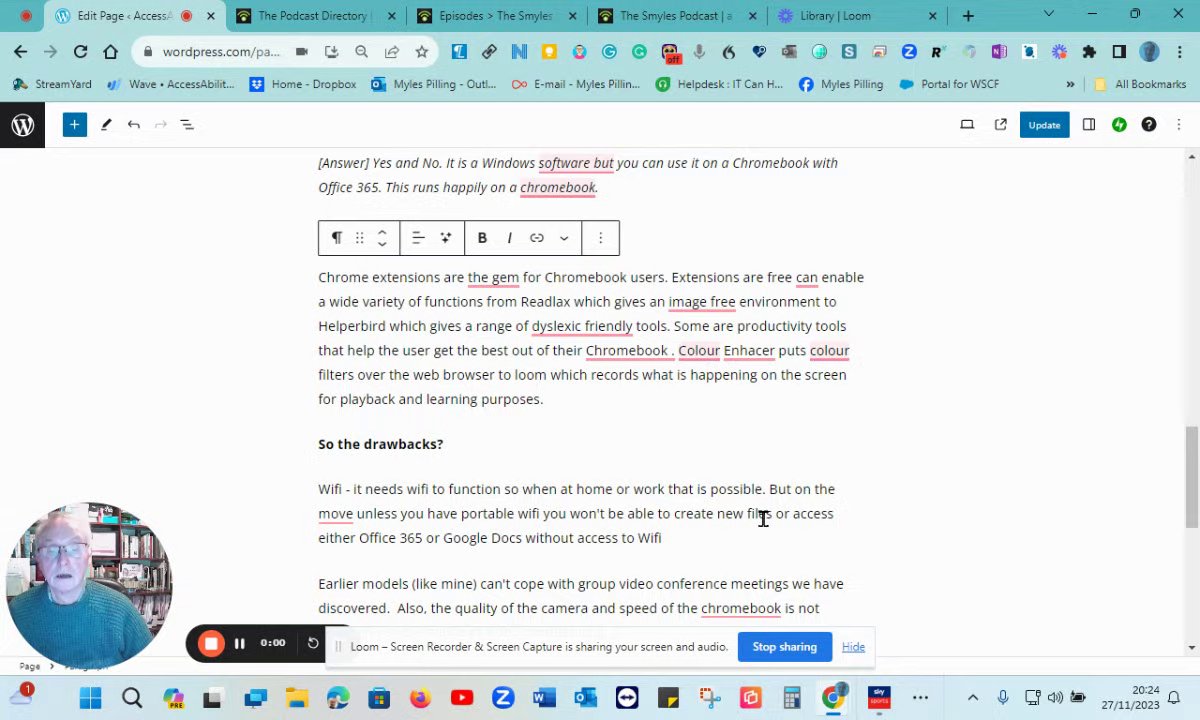The image size is (1200, 720).
Task: Open a new Chrome tab
Action: point(968,16)
